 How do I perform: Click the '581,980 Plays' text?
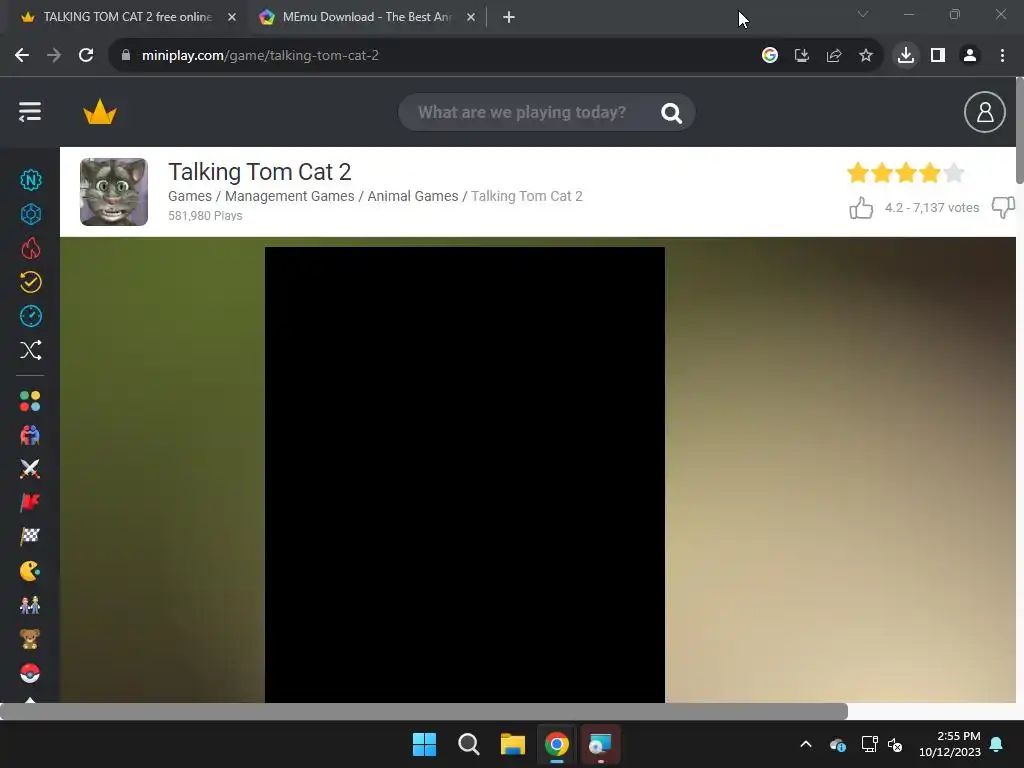(x=205, y=216)
